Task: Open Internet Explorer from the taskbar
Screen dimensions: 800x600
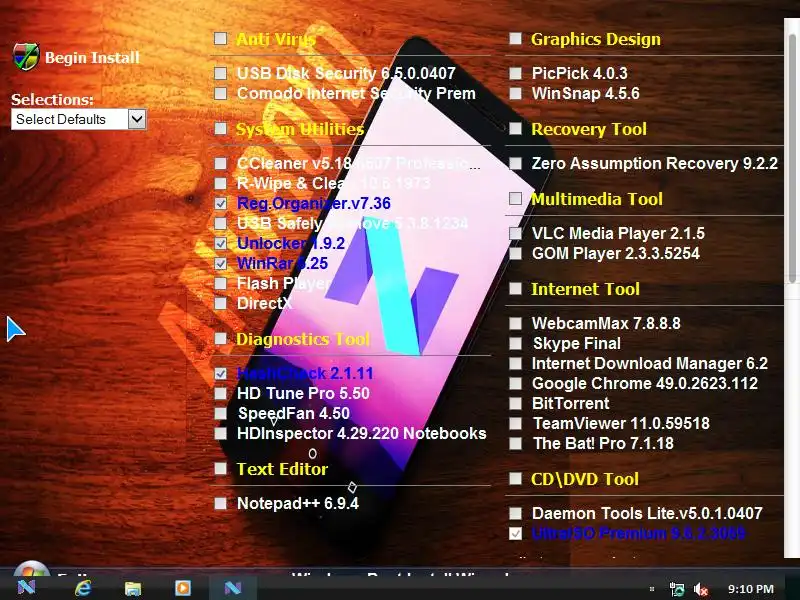Action: pos(83,588)
